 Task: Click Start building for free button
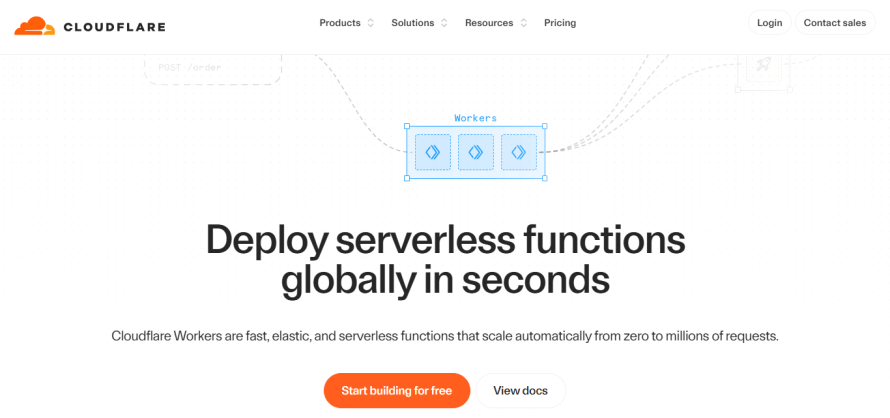(x=397, y=391)
